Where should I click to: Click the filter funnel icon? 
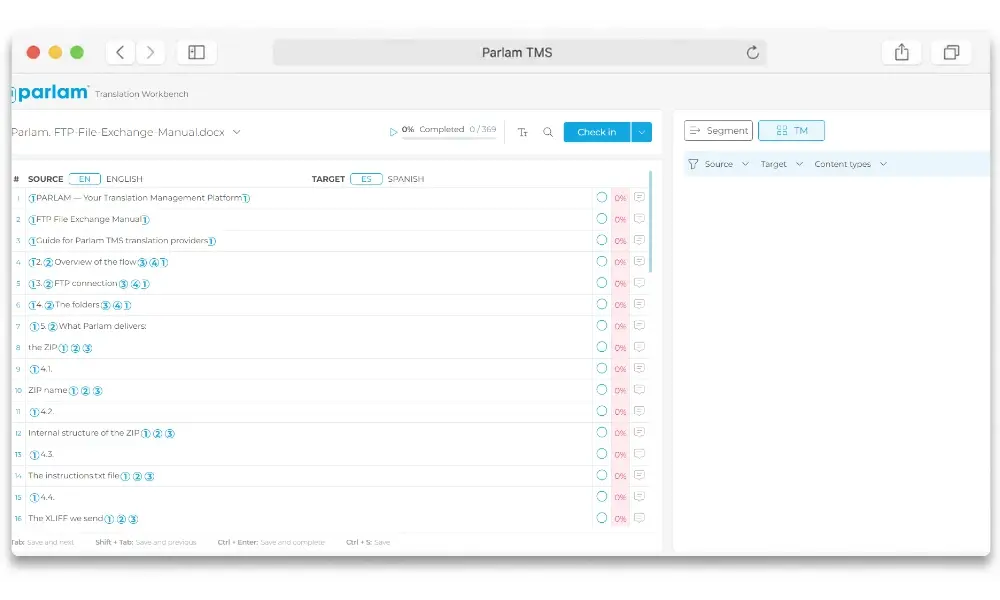pyautogui.click(x=693, y=164)
